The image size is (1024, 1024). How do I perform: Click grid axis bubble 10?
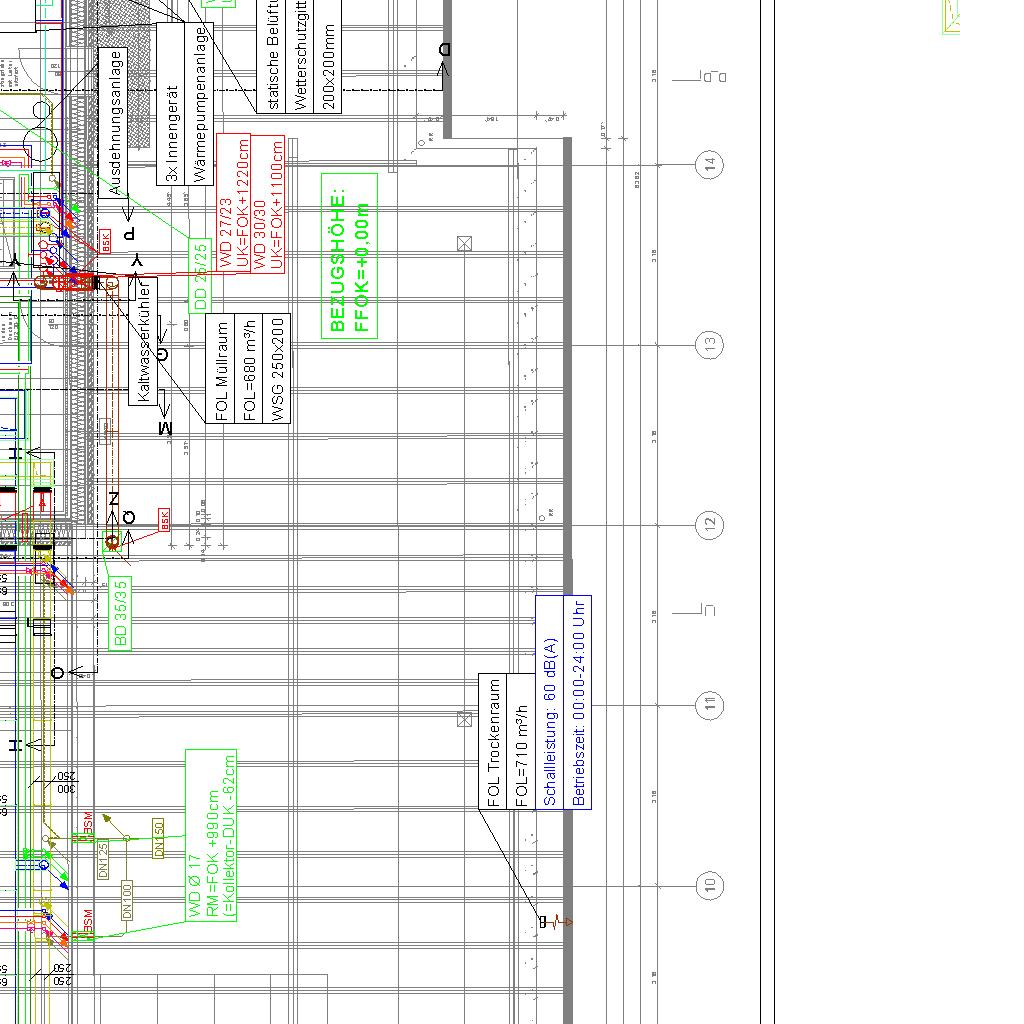click(x=710, y=886)
